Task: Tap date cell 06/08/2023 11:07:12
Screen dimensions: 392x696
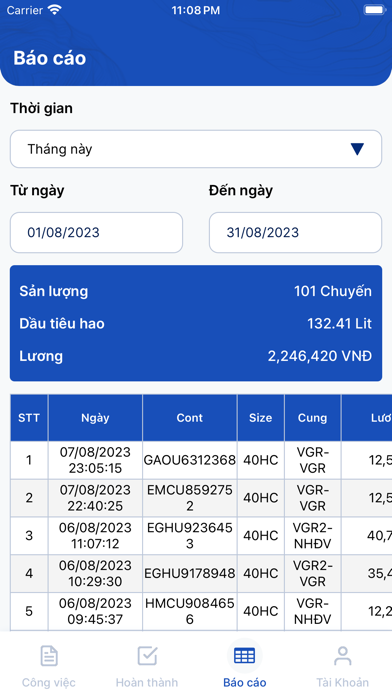Action: 95,536
